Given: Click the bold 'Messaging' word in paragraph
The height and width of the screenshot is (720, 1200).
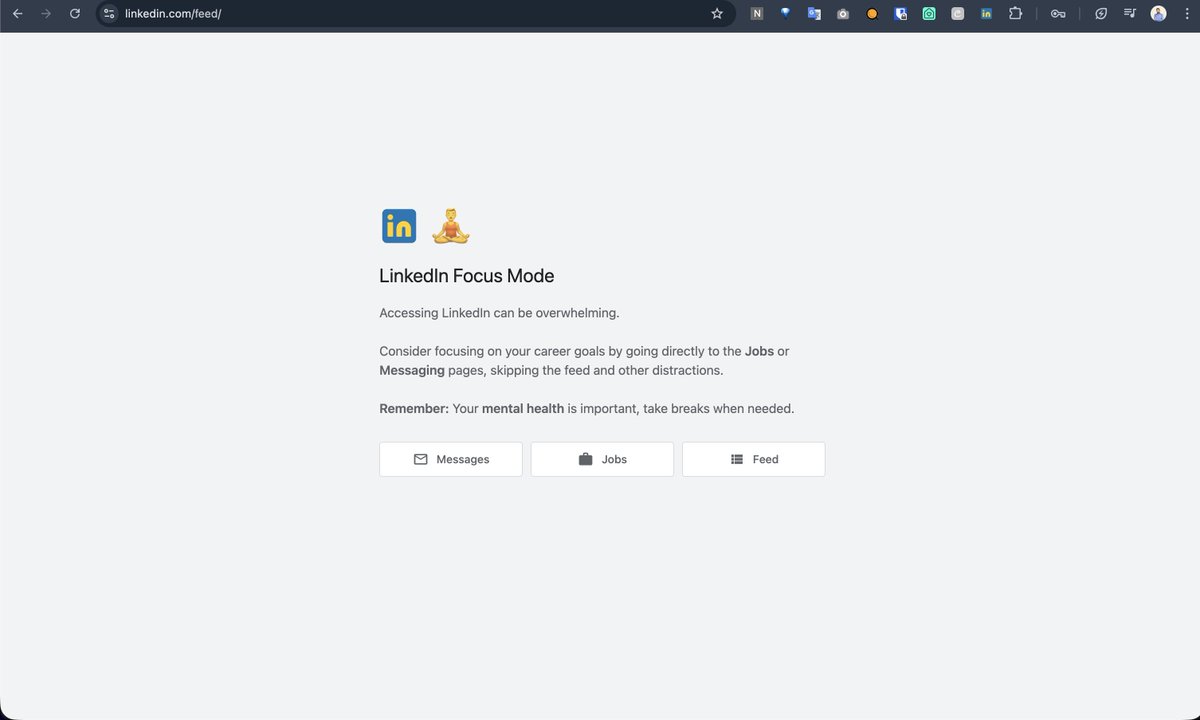Looking at the screenshot, I should [412, 370].
